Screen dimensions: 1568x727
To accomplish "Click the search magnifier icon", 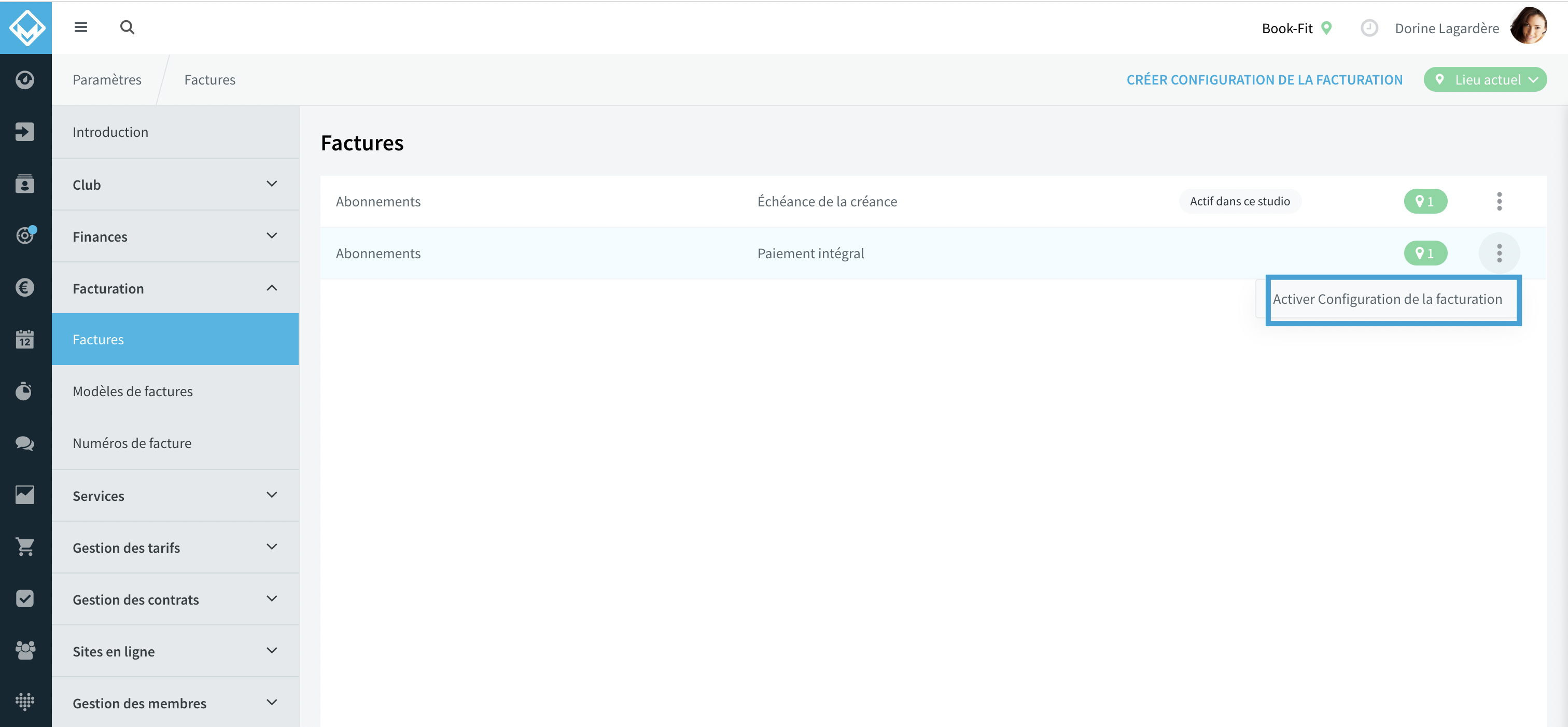I will 127,27.
